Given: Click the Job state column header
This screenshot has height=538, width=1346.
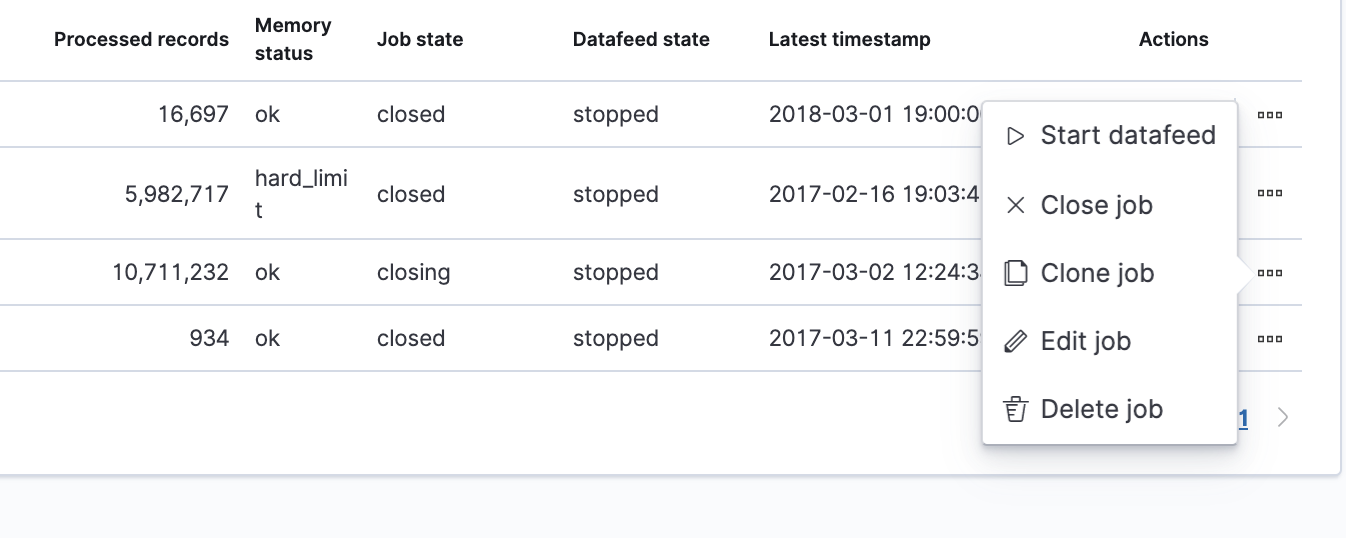Looking at the screenshot, I should (x=420, y=40).
